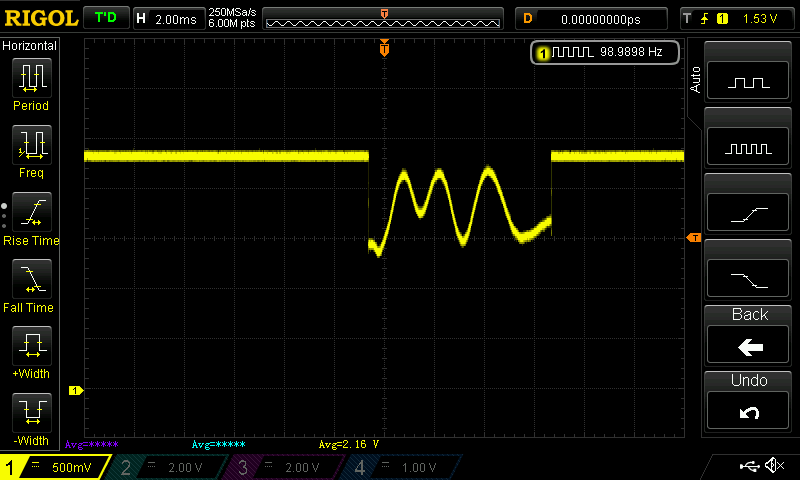800x480 pixels.
Task: Click the trigger level 1.53 V readout
Action: 760,19
